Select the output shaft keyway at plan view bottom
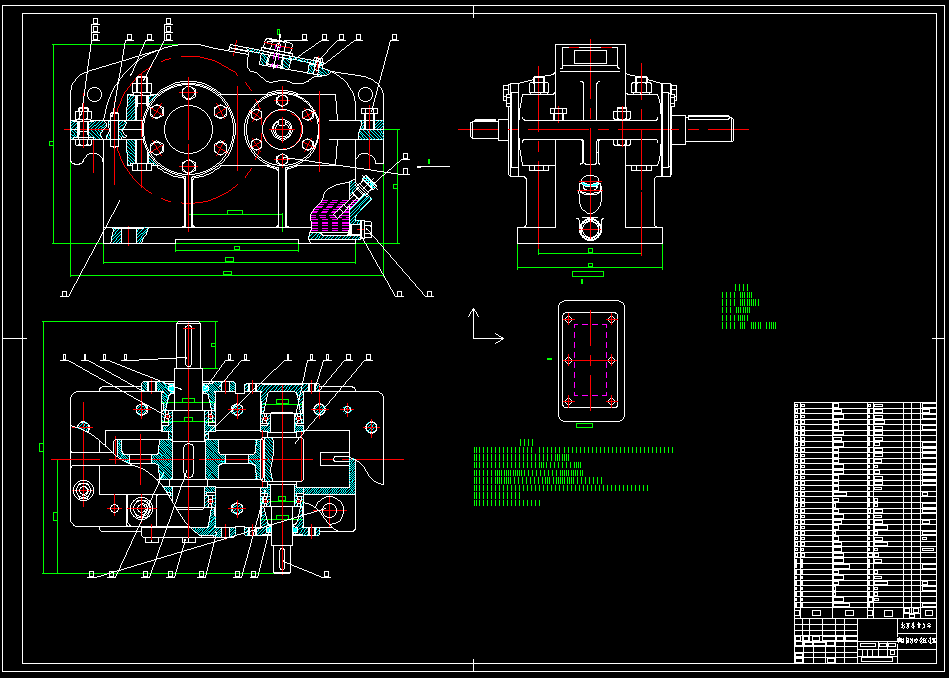Image resolution: width=949 pixels, height=678 pixels. 283,560
